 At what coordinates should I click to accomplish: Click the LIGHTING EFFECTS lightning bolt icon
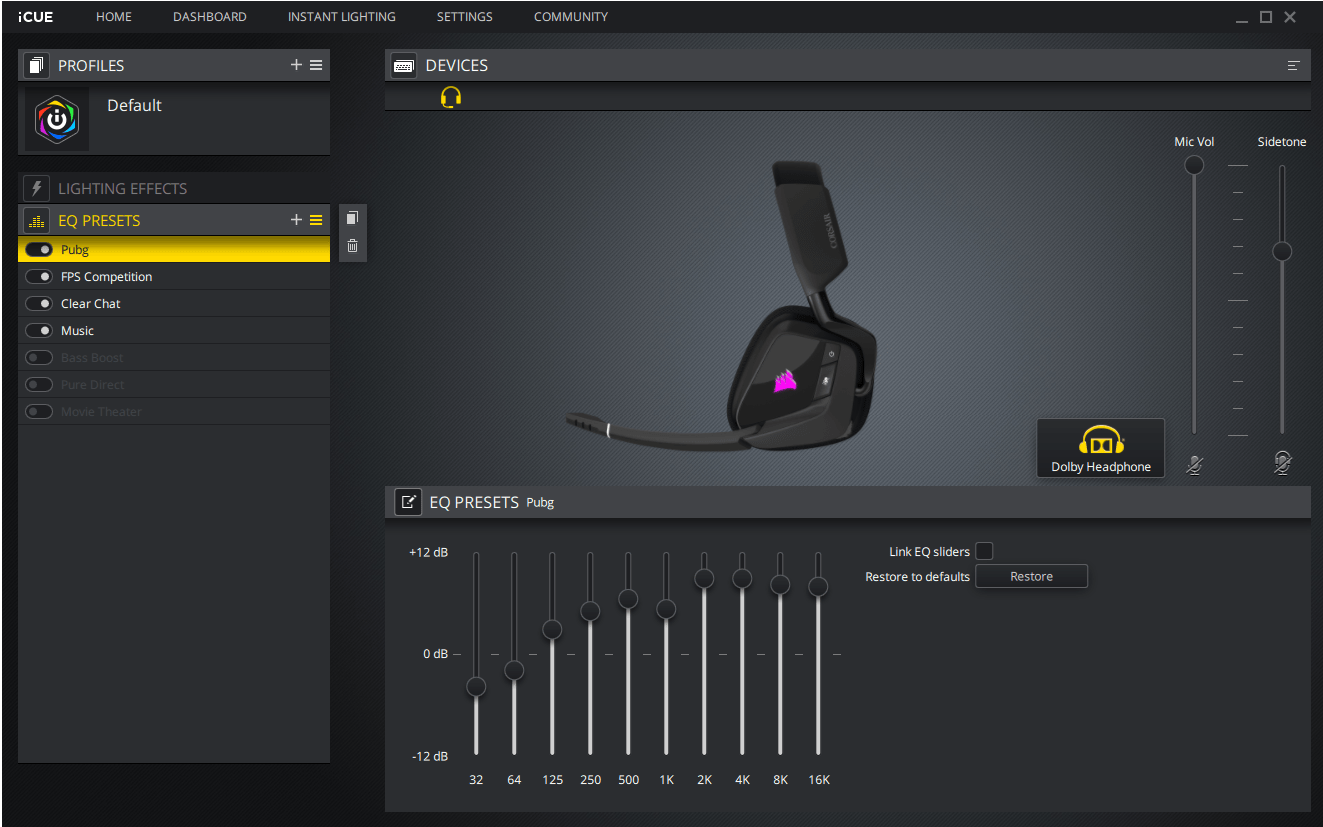[36, 188]
